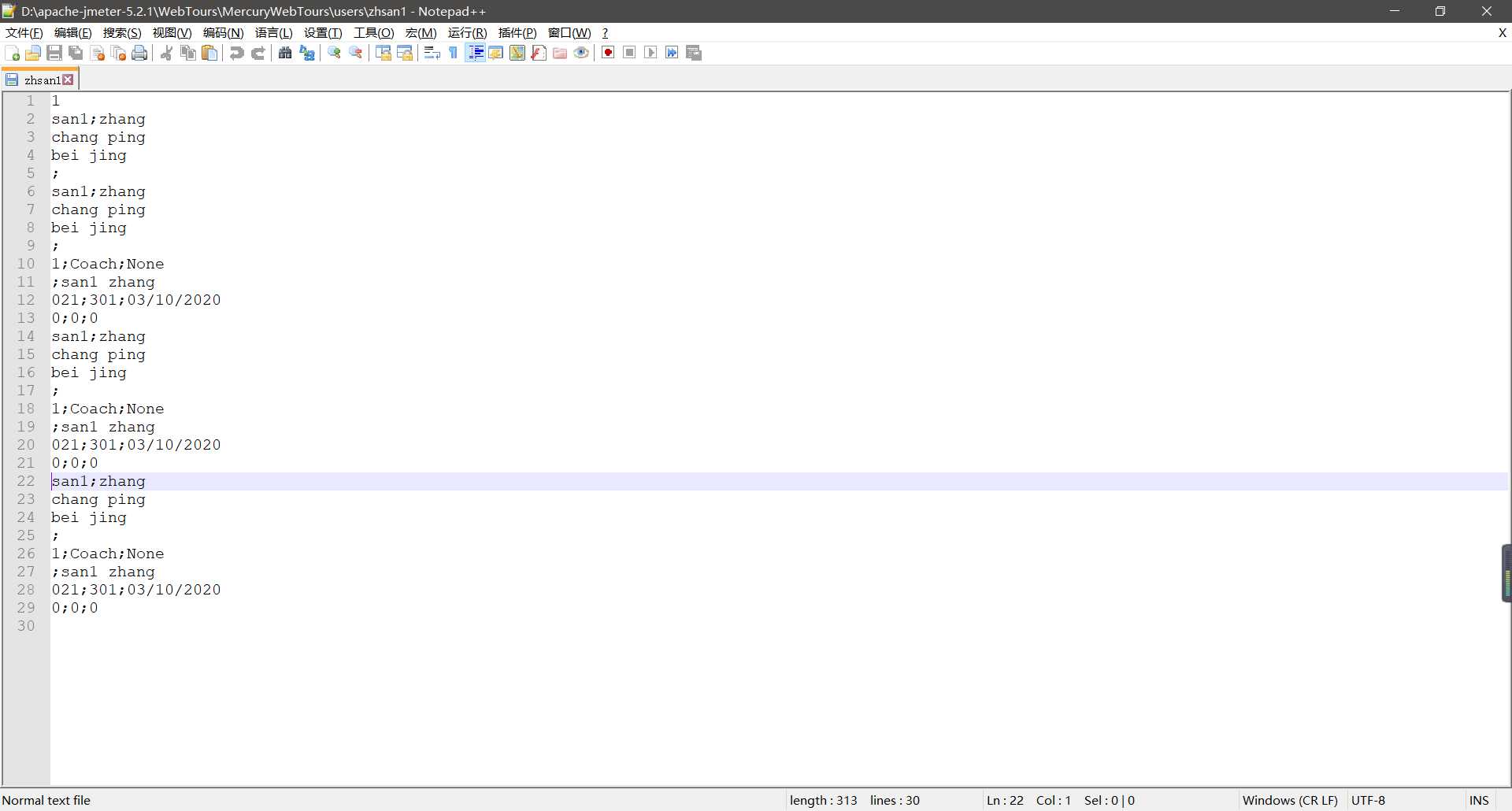Toggle INS insert mode in status bar
The width and height of the screenshot is (1512, 811).
[1479, 800]
